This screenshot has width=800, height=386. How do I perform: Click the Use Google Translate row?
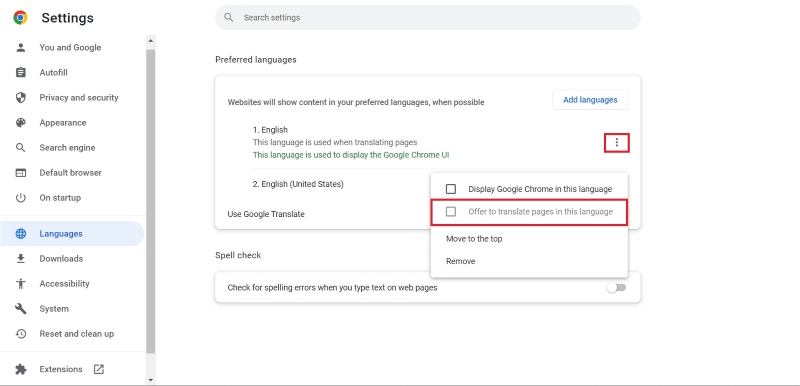coord(266,214)
